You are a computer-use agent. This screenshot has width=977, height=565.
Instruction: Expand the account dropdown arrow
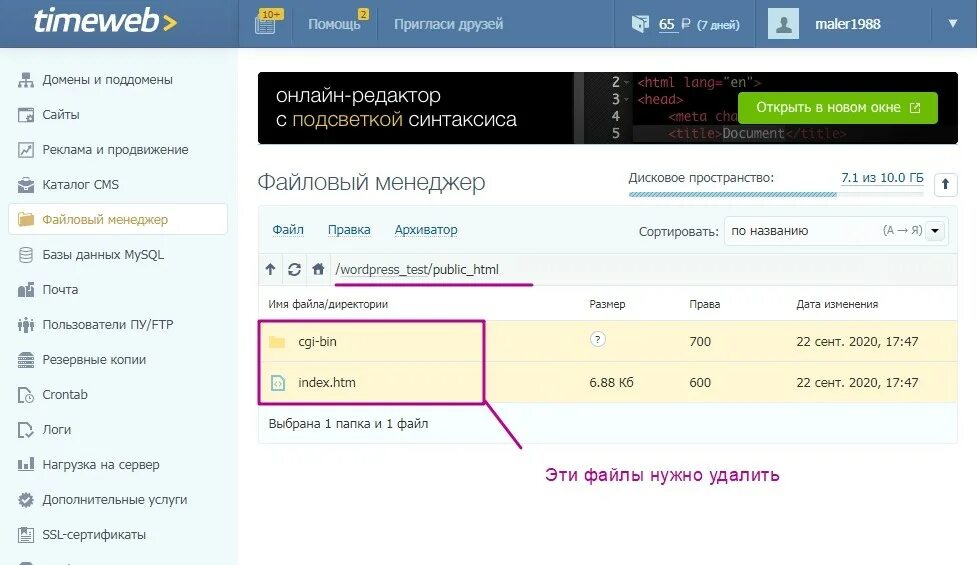tap(953, 24)
